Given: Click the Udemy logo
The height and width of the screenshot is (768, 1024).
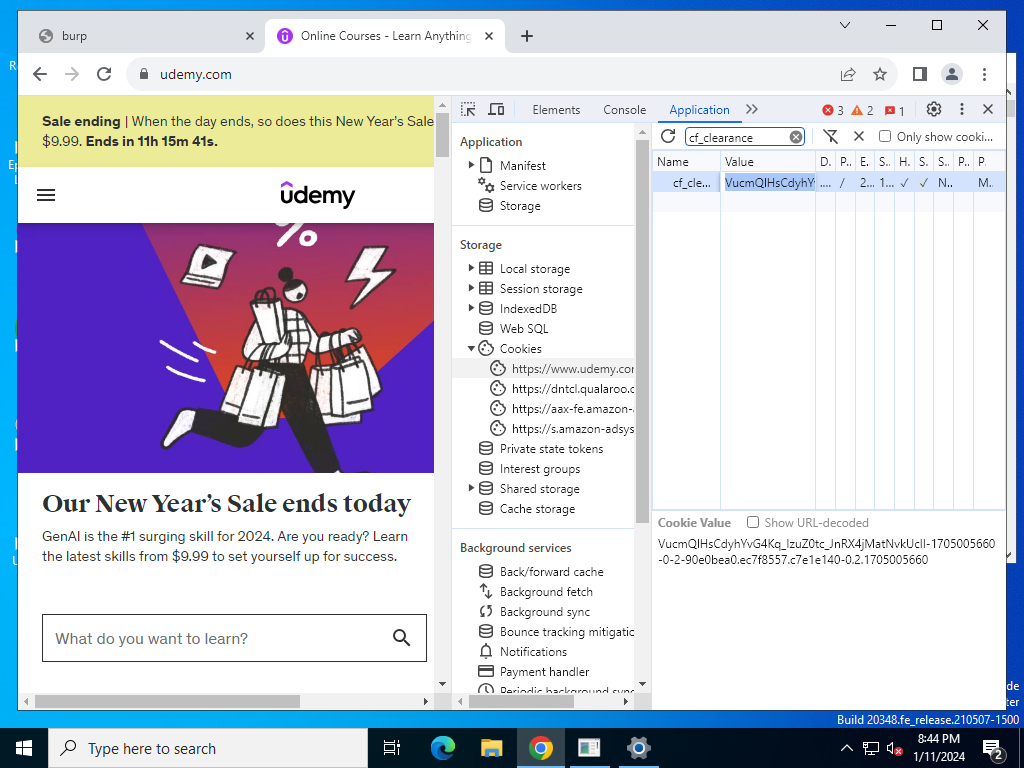Looking at the screenshot, I should [x=317, y=195].
